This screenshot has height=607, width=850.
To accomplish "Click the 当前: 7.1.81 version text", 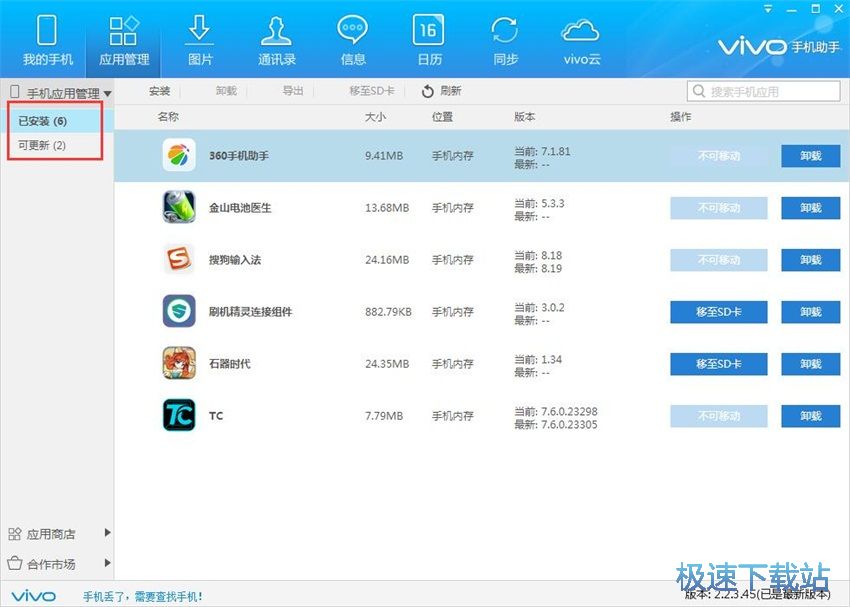I will click(542, 151).
